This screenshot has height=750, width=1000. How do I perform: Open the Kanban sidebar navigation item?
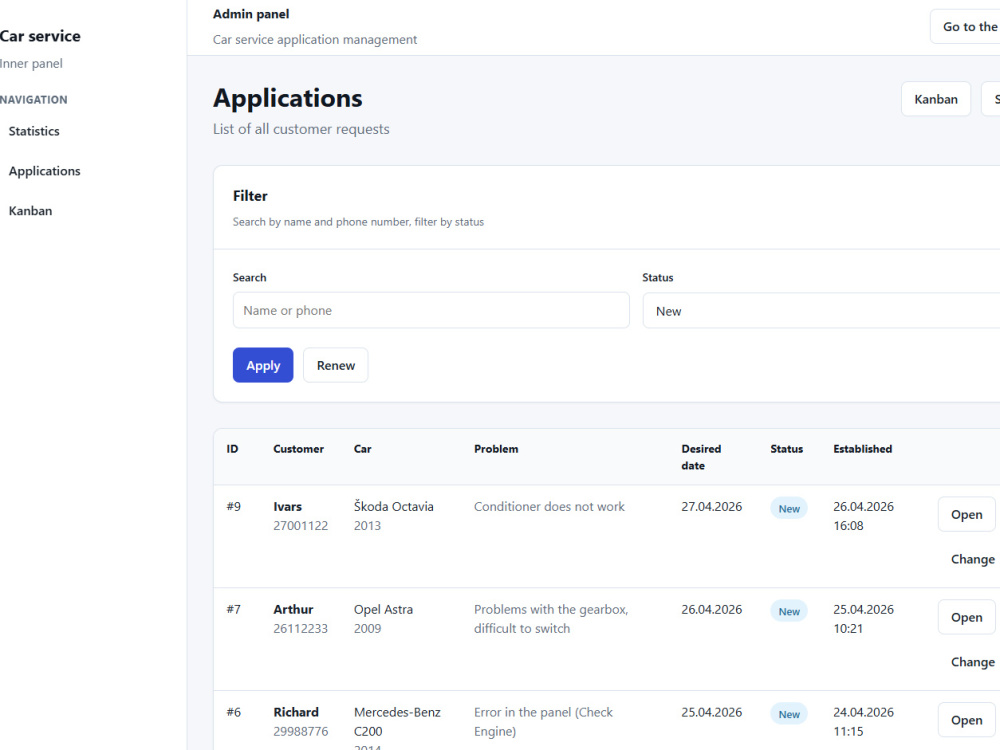pyautogui.click(x=30, y=210)
